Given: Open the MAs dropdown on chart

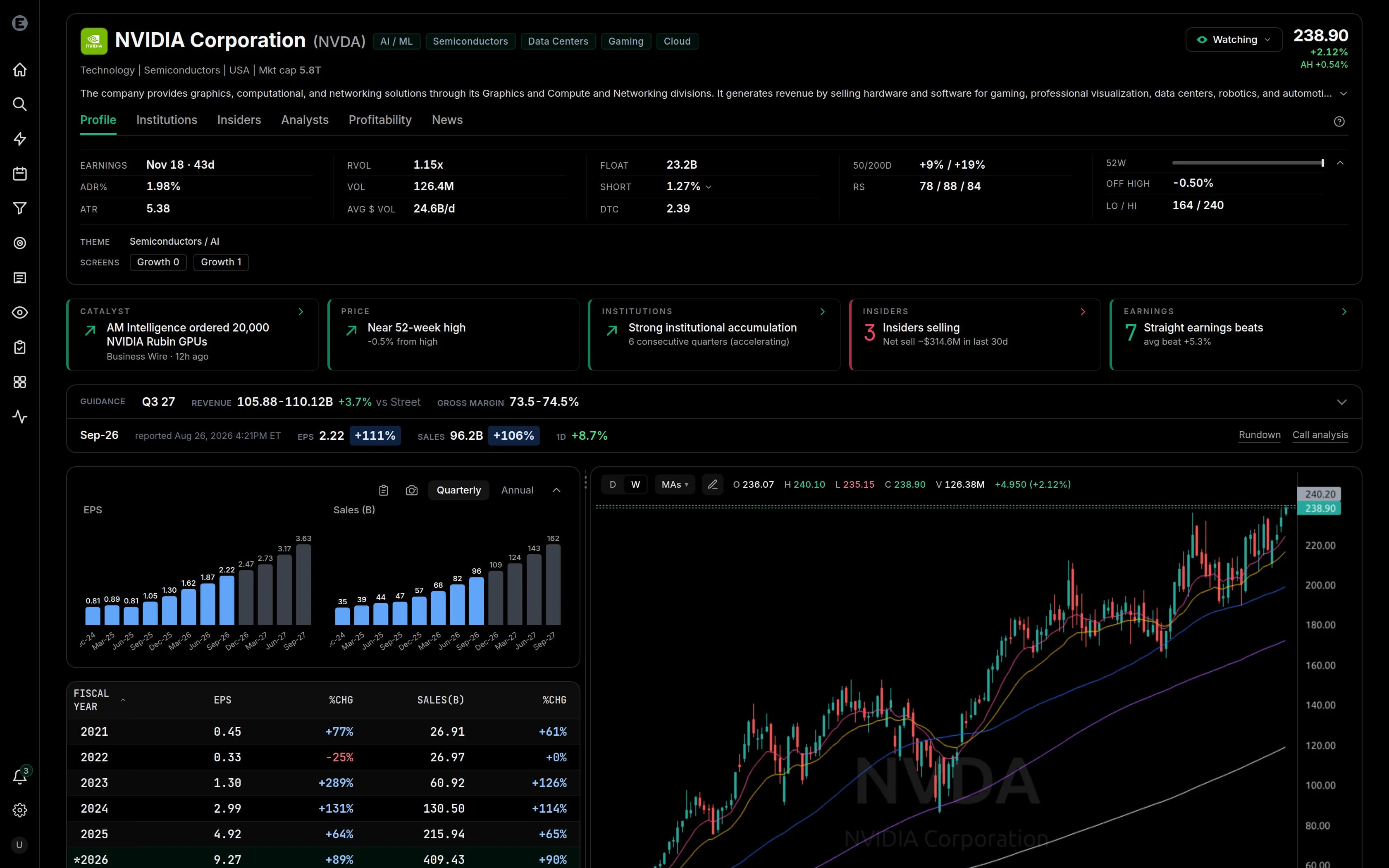Looking at the screenshot, I should 674,484.
